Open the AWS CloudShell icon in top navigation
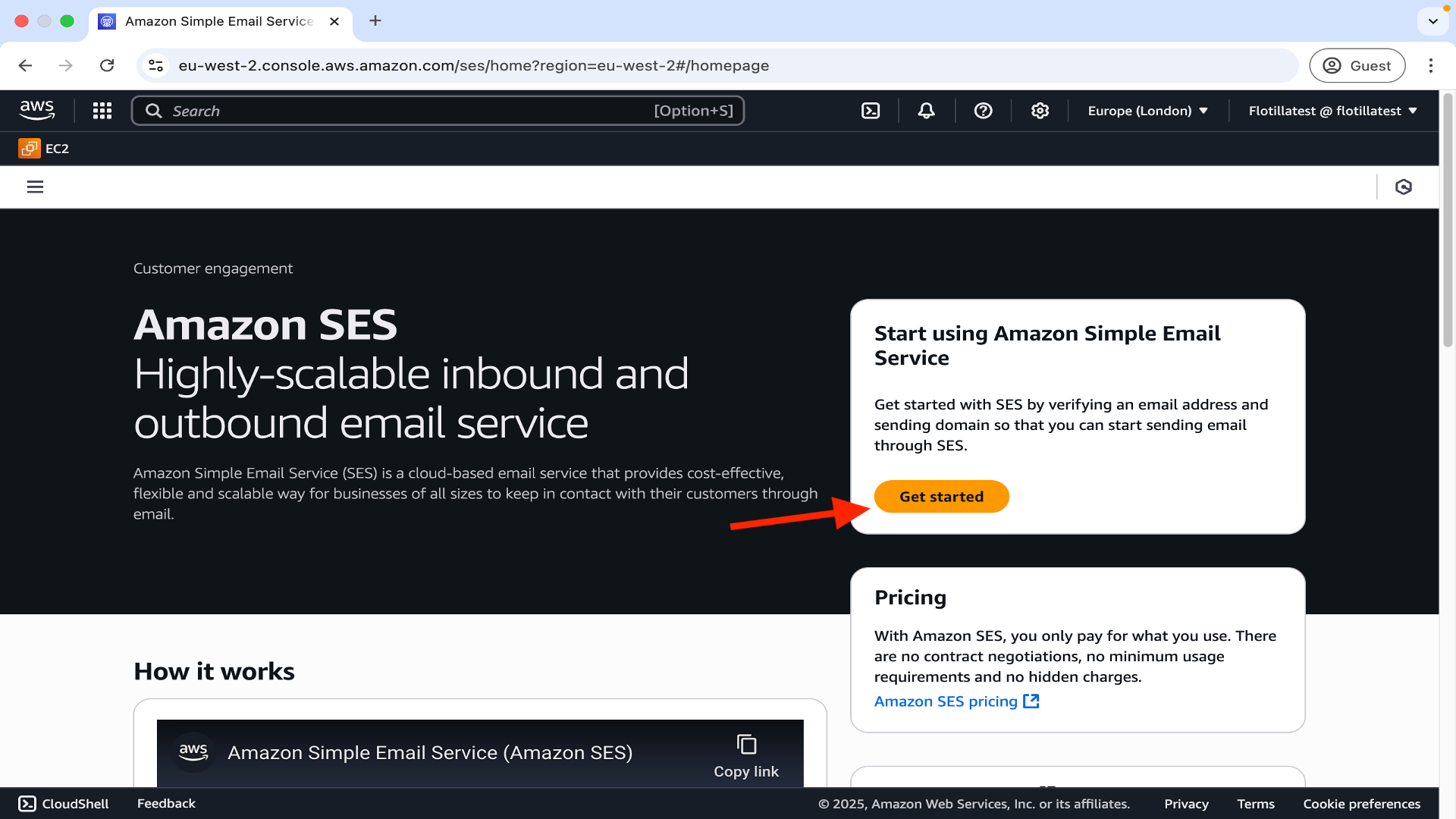Image resolution: width=1456 pixels, height=819 pixels. [871, 111]
